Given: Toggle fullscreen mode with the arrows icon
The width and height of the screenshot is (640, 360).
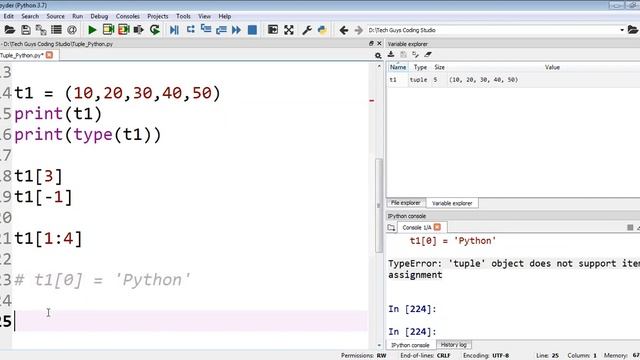Looking at the screenshot, I should pos(289,30).
